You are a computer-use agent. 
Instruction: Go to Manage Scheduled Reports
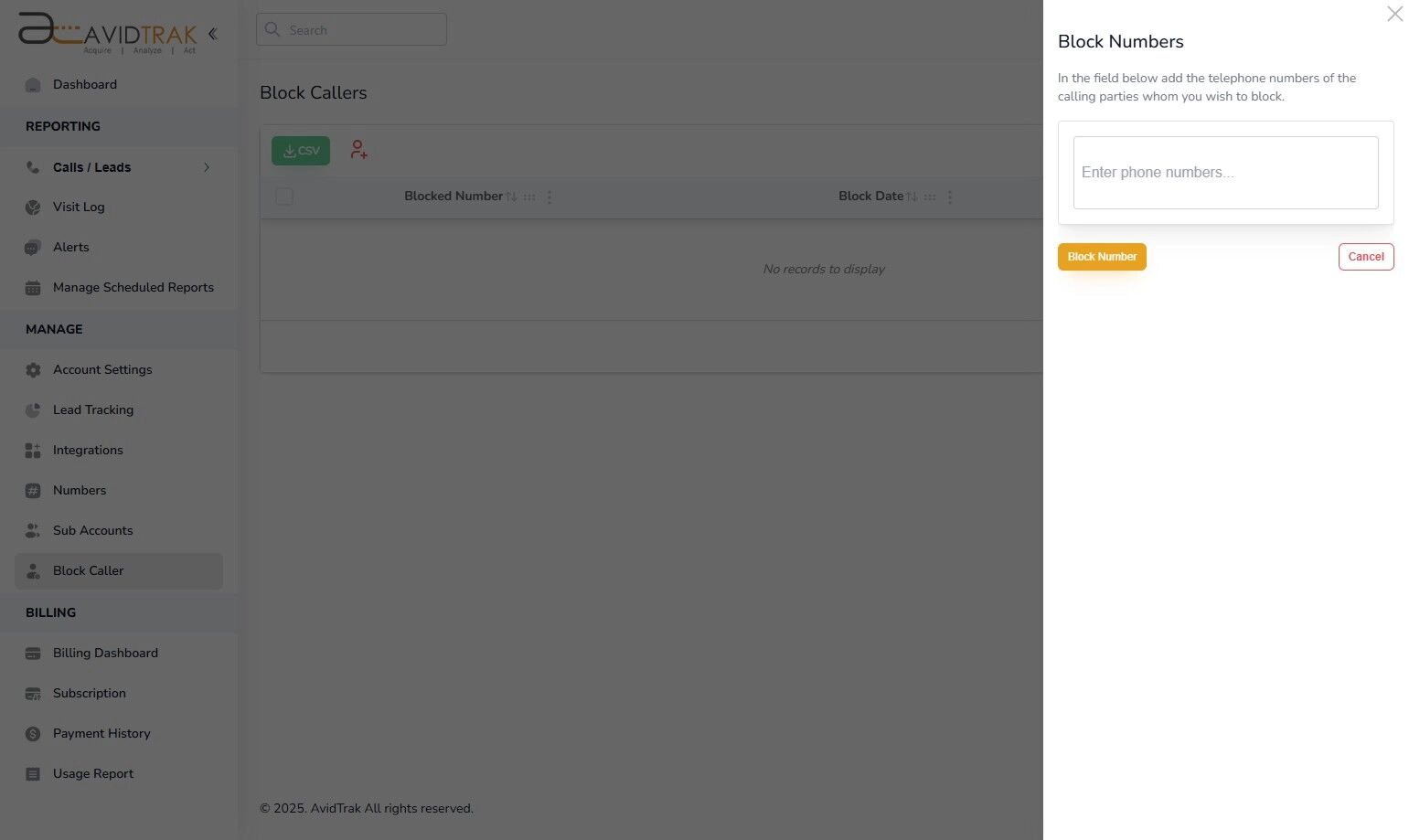(x=133, y=287)
